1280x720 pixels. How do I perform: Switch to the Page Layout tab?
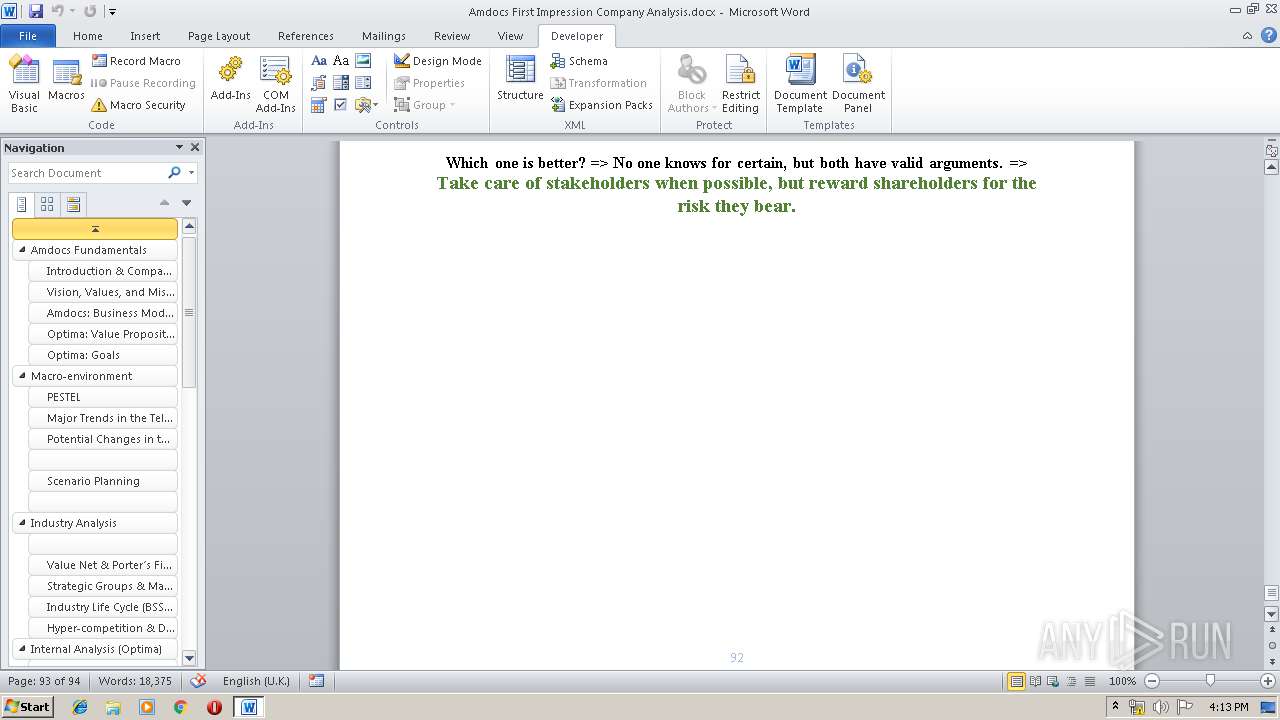pyautogui.click(x=219, y=35)
